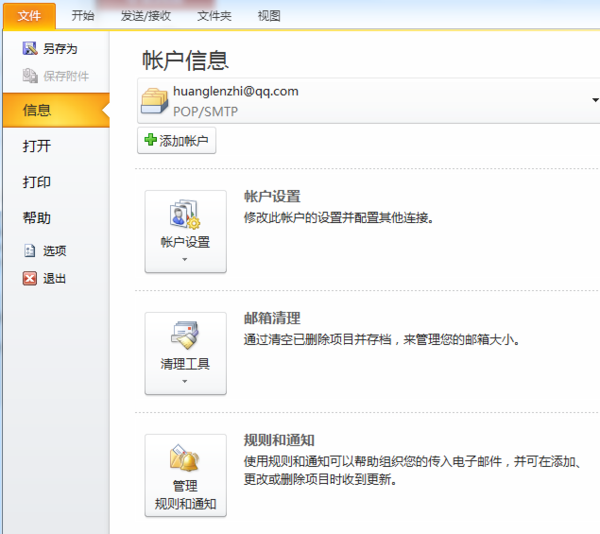The height and width of the screenshot is (534, 600).
Task: Choose 另存为 label in sidebar
Action: [x=60, y=49]
